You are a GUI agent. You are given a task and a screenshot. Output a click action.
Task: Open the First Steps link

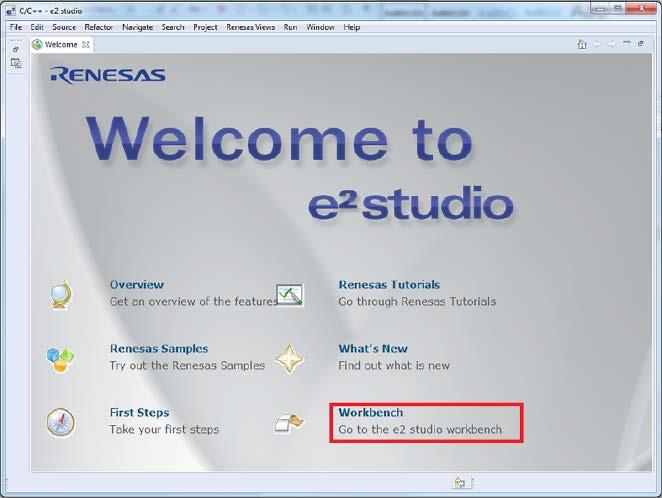pos(139,412)
